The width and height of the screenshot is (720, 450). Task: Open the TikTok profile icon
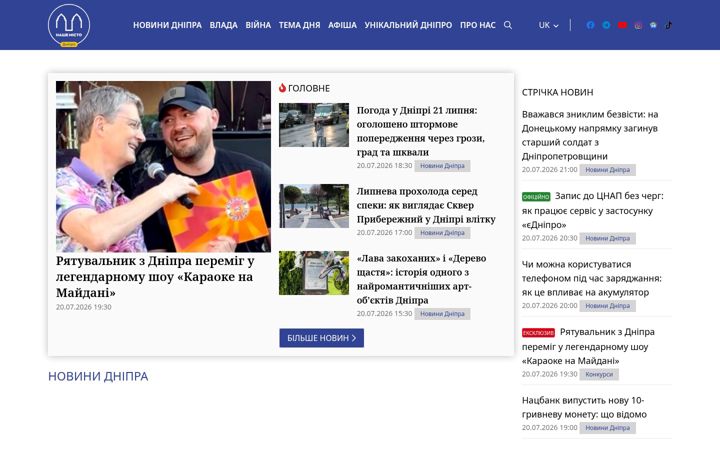point(669,25)
